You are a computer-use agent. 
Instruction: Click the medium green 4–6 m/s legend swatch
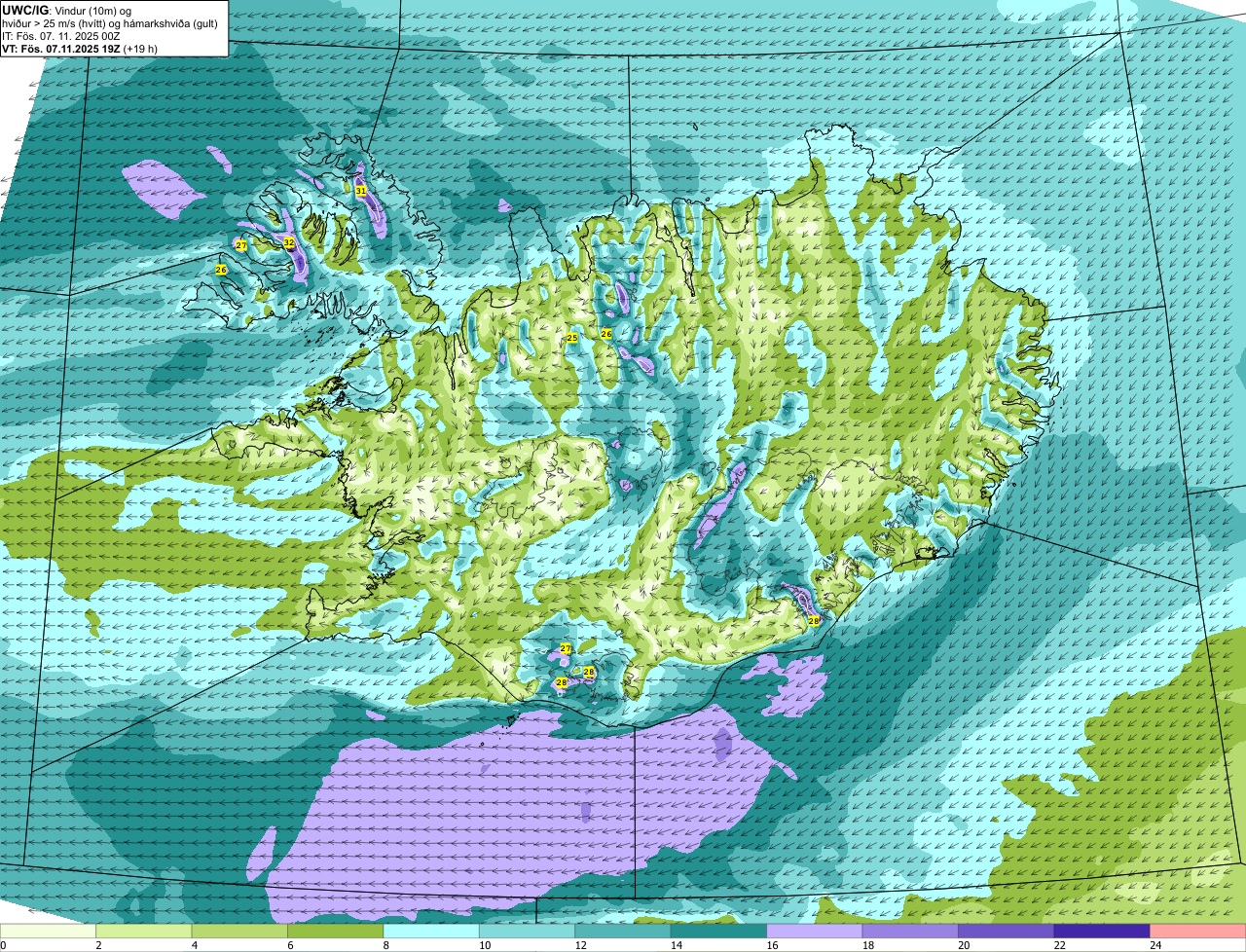tap(239, 932)
